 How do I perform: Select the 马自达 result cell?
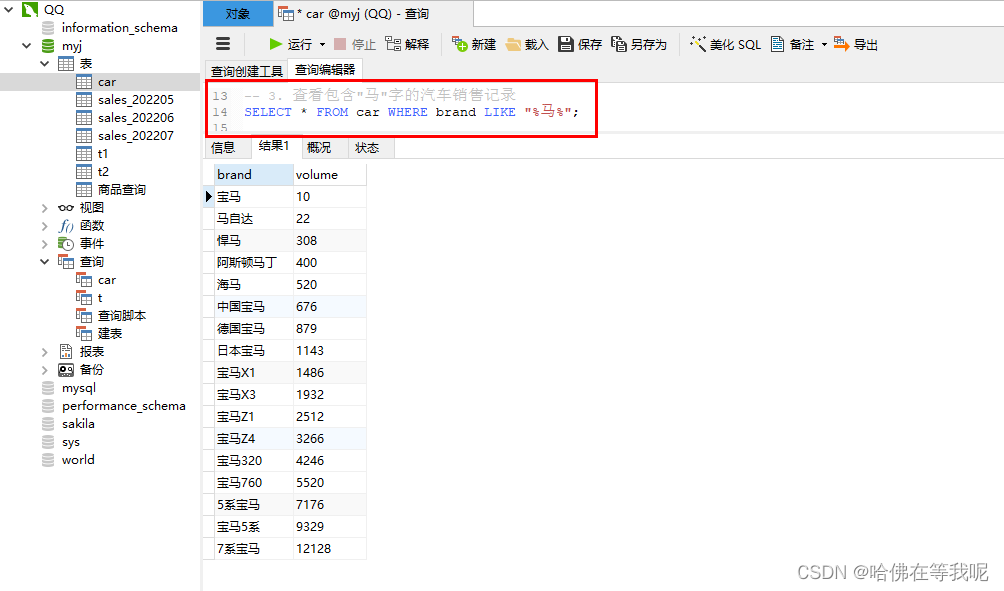[x=254, y=218]
